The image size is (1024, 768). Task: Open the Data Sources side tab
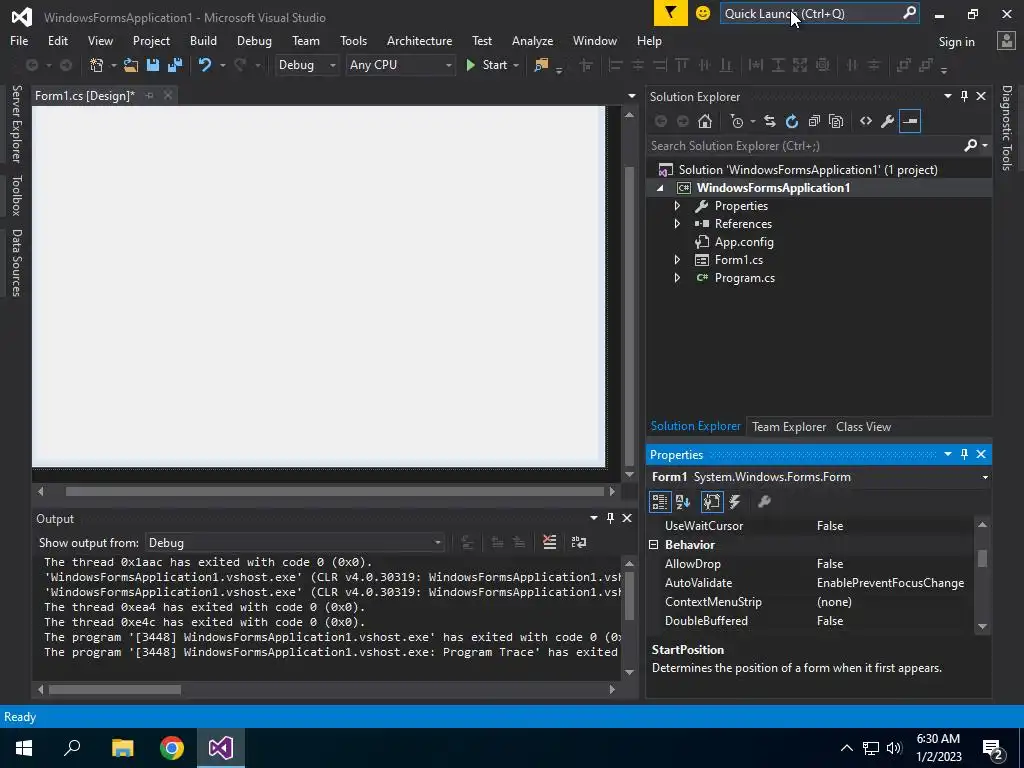point(16,263)
